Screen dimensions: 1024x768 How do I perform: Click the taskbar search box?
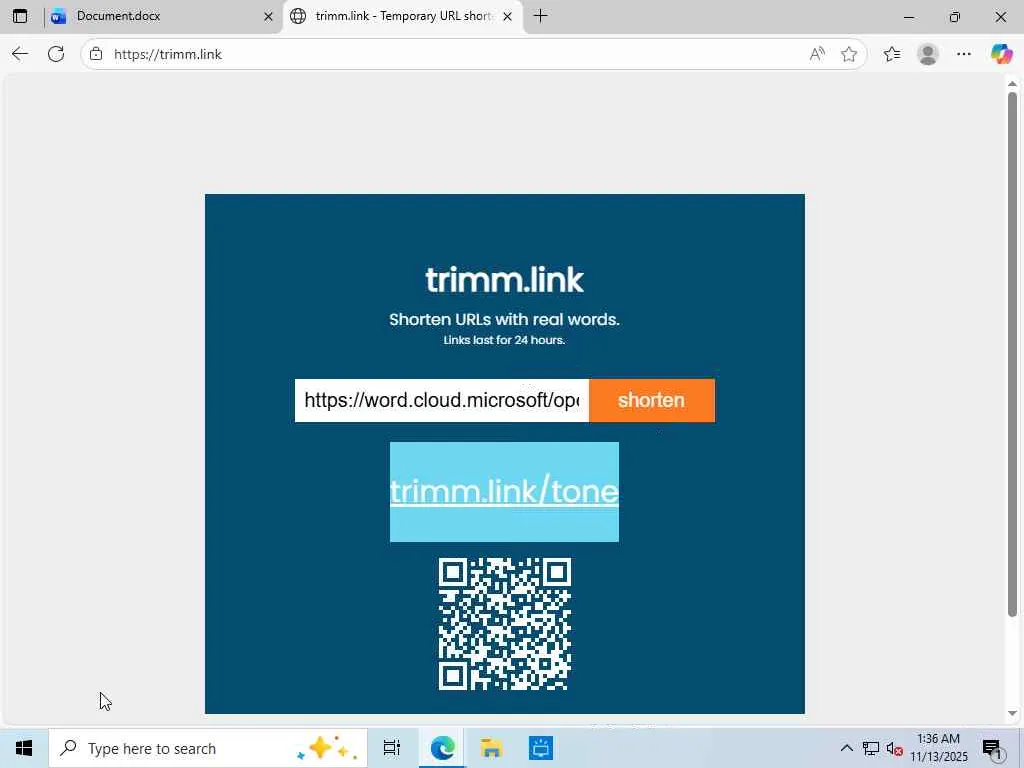(x=208, y=748)
